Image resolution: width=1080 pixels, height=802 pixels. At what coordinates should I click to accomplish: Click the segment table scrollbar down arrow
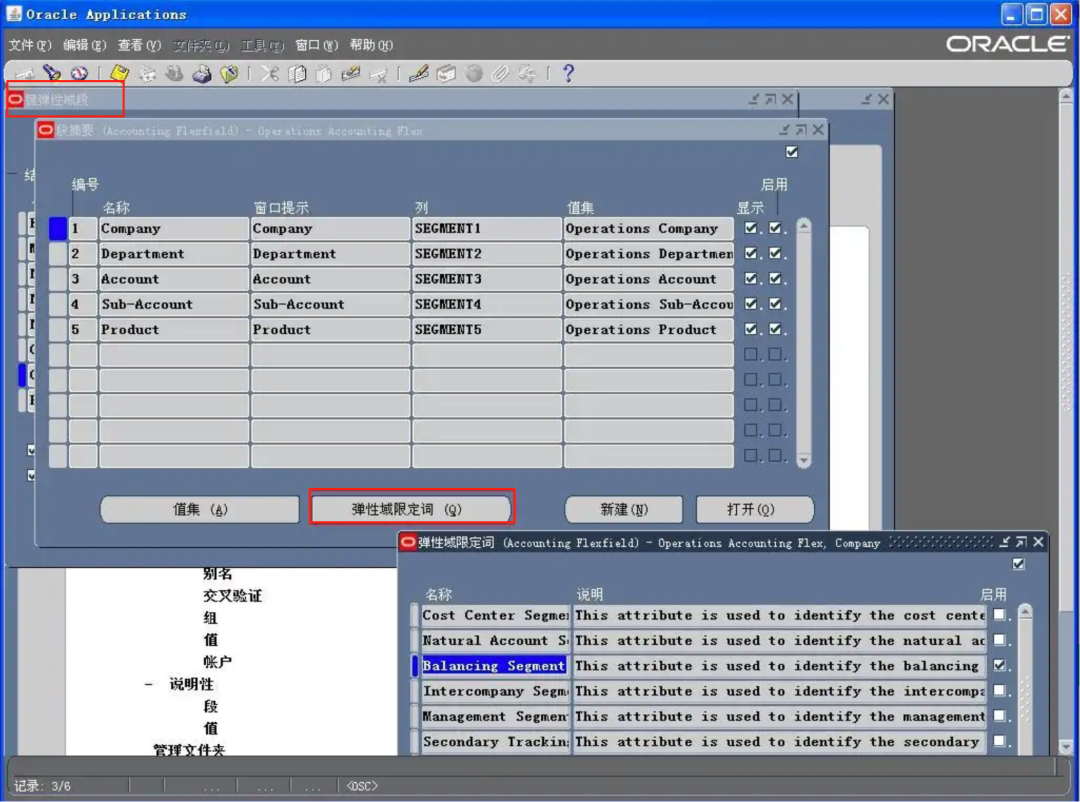(803, 460)
